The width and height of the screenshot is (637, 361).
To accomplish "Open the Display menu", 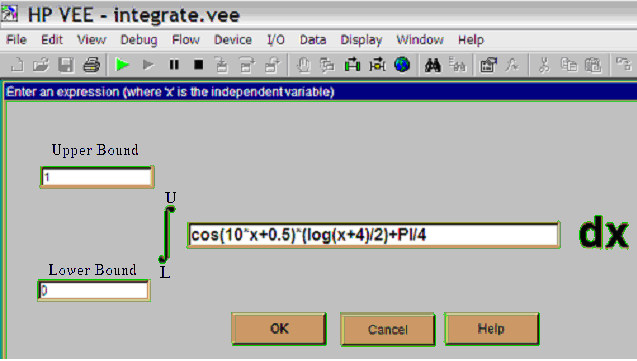I will point(361,40).
